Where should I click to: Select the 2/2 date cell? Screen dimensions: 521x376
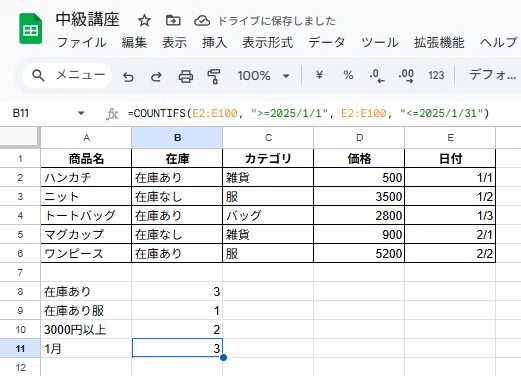pyautogui.click(x=450, y=253)
